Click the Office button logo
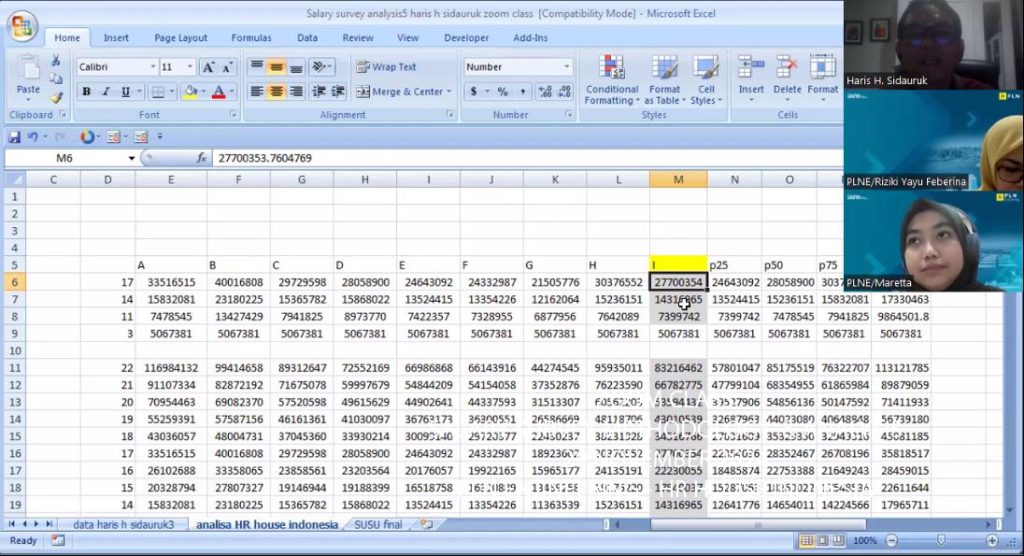Screen dimensions: 1024x556 click(22, 26)
